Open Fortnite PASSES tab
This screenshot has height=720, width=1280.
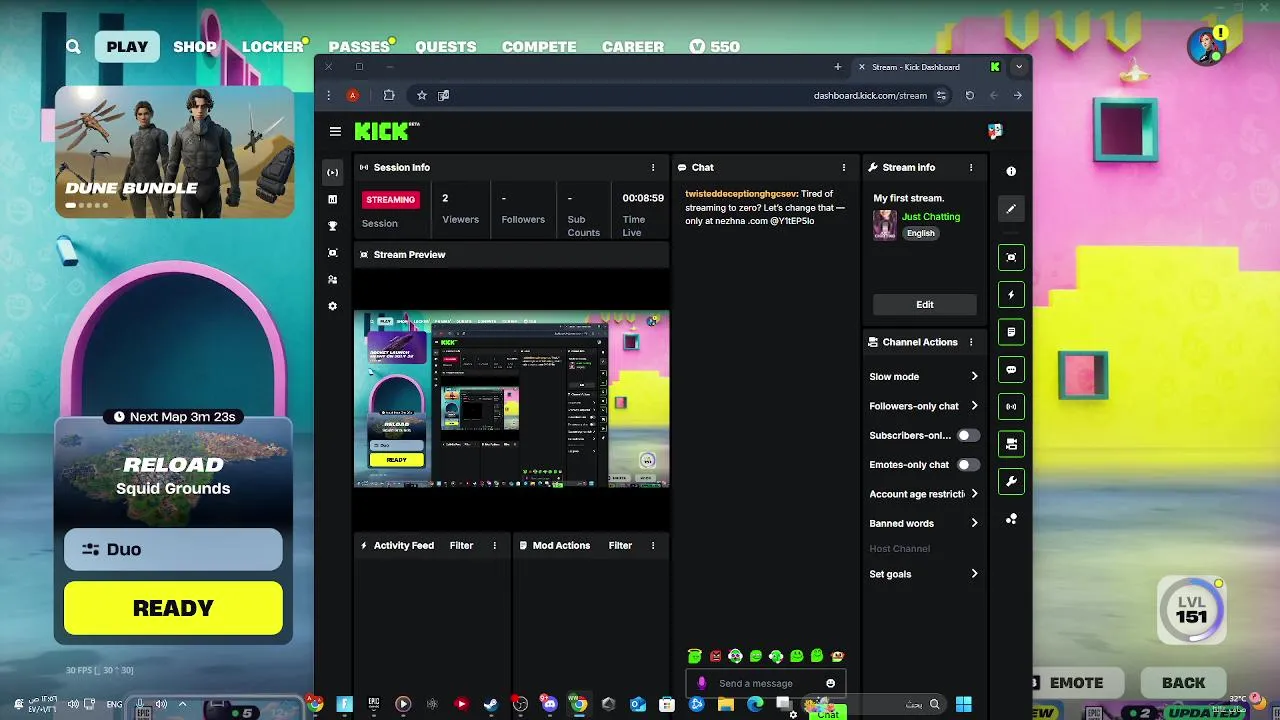[359, 46]
